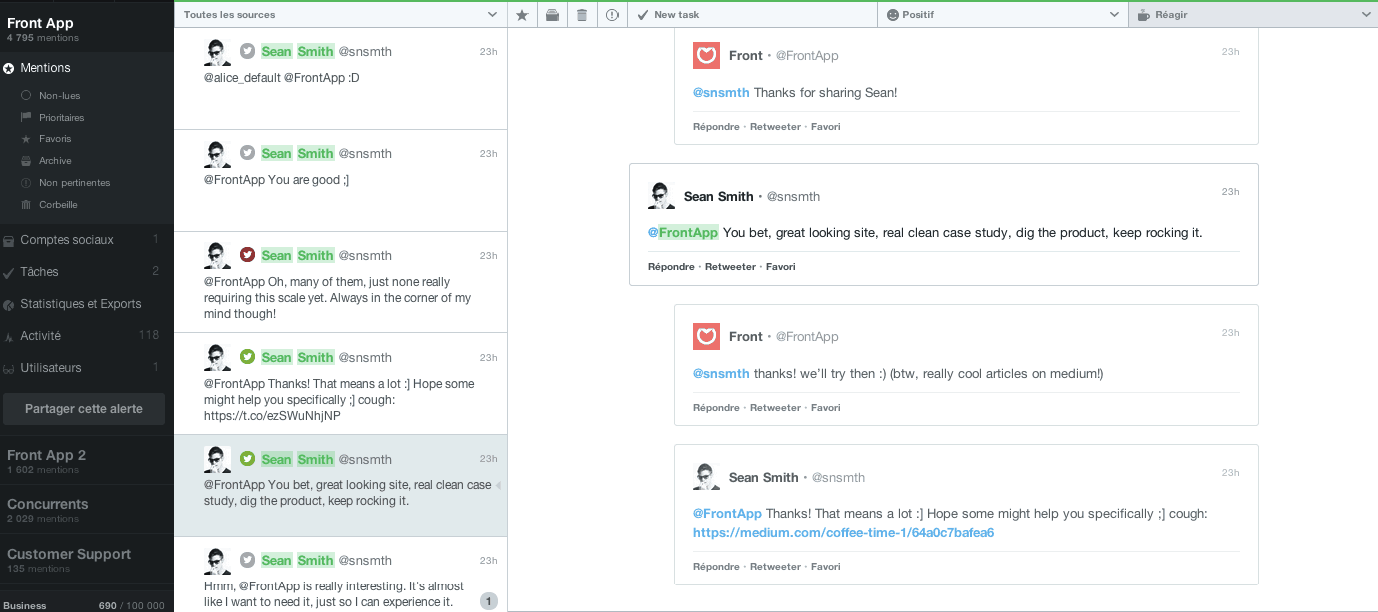
Task: Click the Tâches count badge 2
Action: [x=155, y=272]
